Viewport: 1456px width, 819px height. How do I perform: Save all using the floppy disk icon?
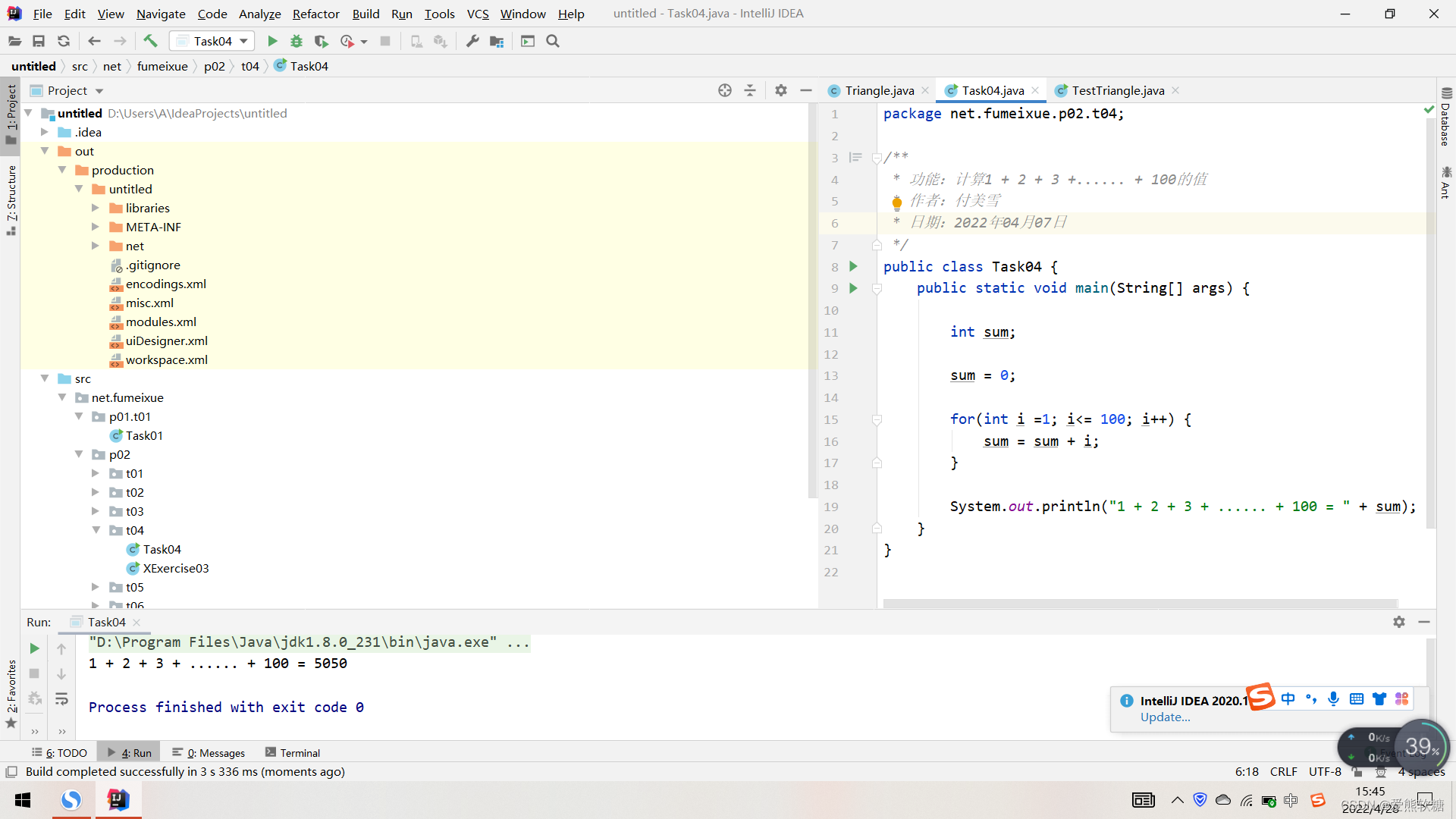click(x=39, y=41)
